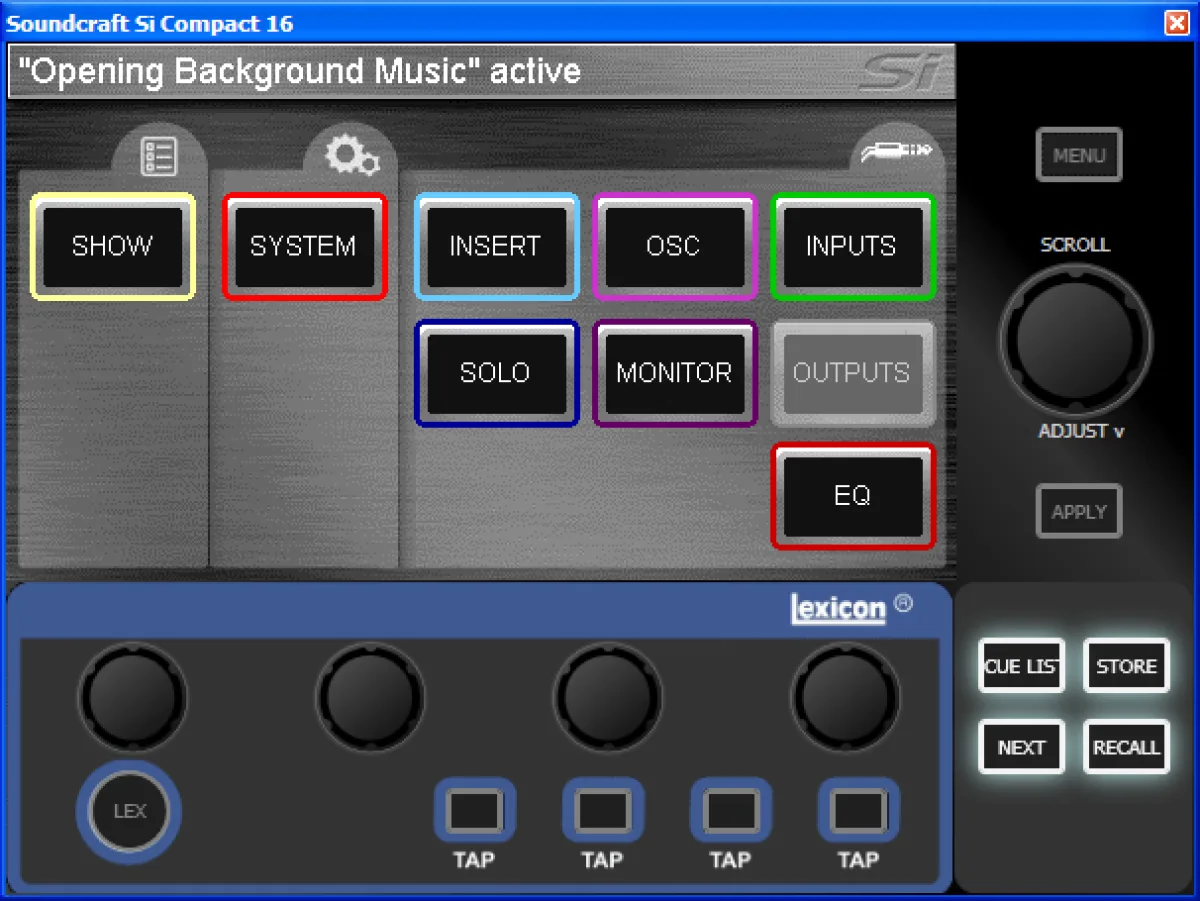Select the SOLO settings button
Viewport: 1200px width, 901px height.
pos(495,373)
